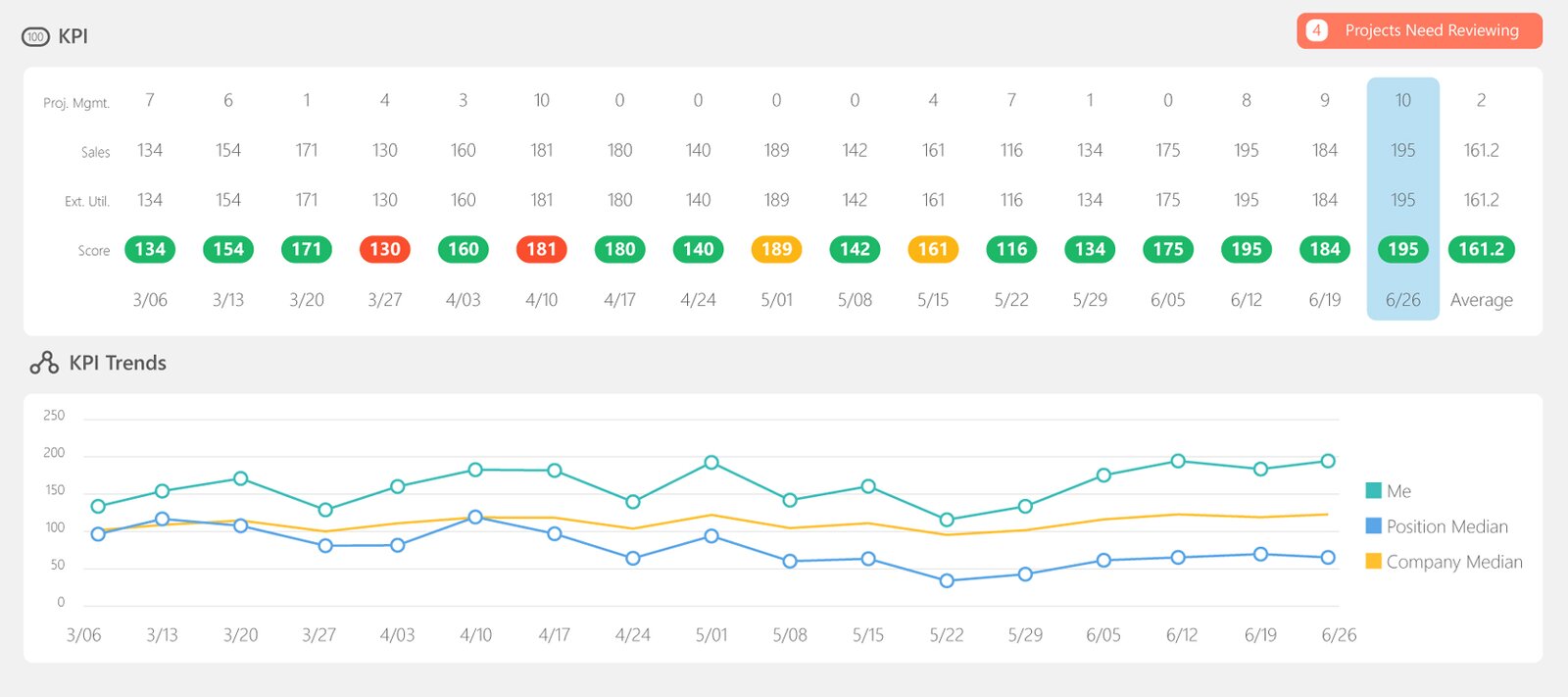Select the green score badge for 3/06
This screenshot has height=697, width=1568.
150,249
